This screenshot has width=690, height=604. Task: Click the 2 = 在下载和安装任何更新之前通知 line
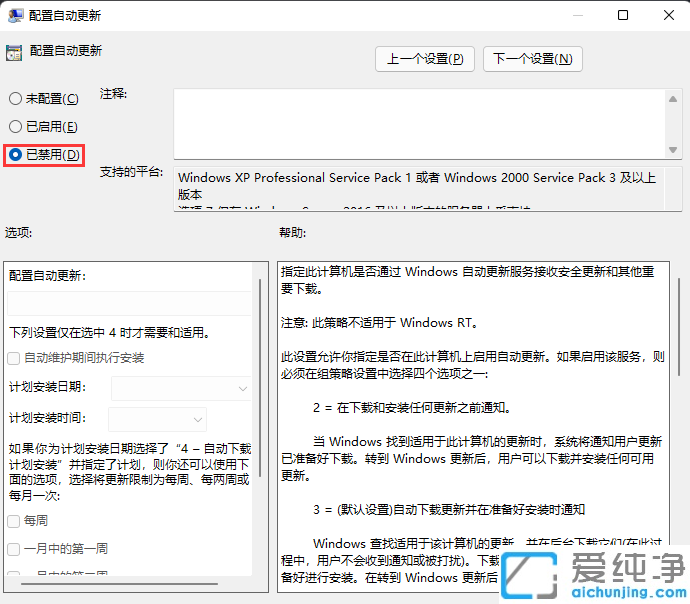coord(412,408)
